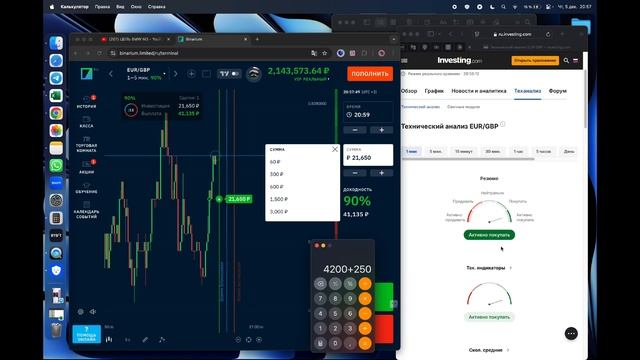Click the calculator plus key
This screenshot has height=360, width=640.
point(365,328)
